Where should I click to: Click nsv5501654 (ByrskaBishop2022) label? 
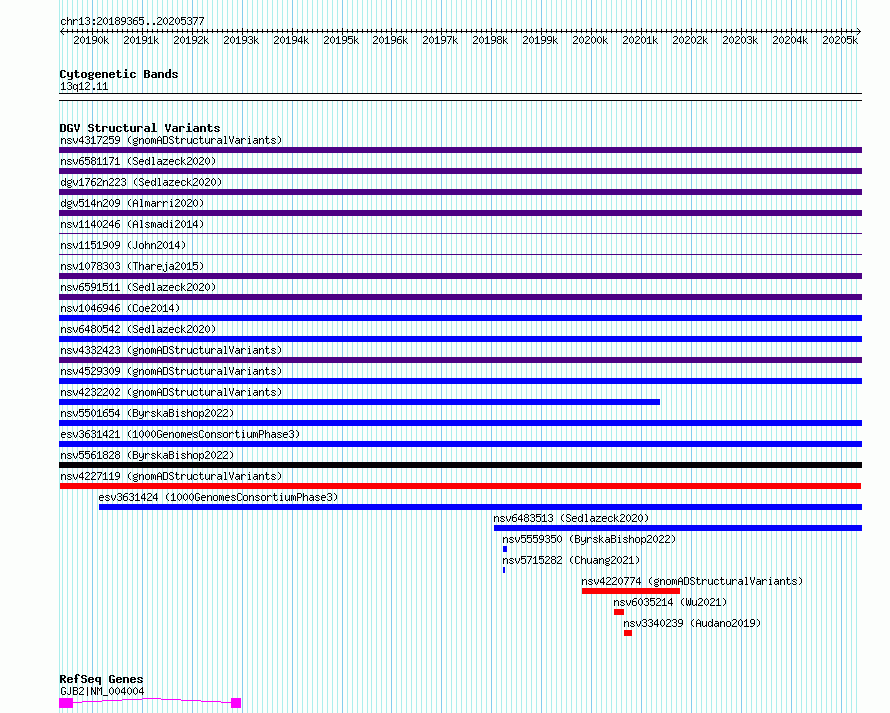pyautogui.click(x=147, y=413)
